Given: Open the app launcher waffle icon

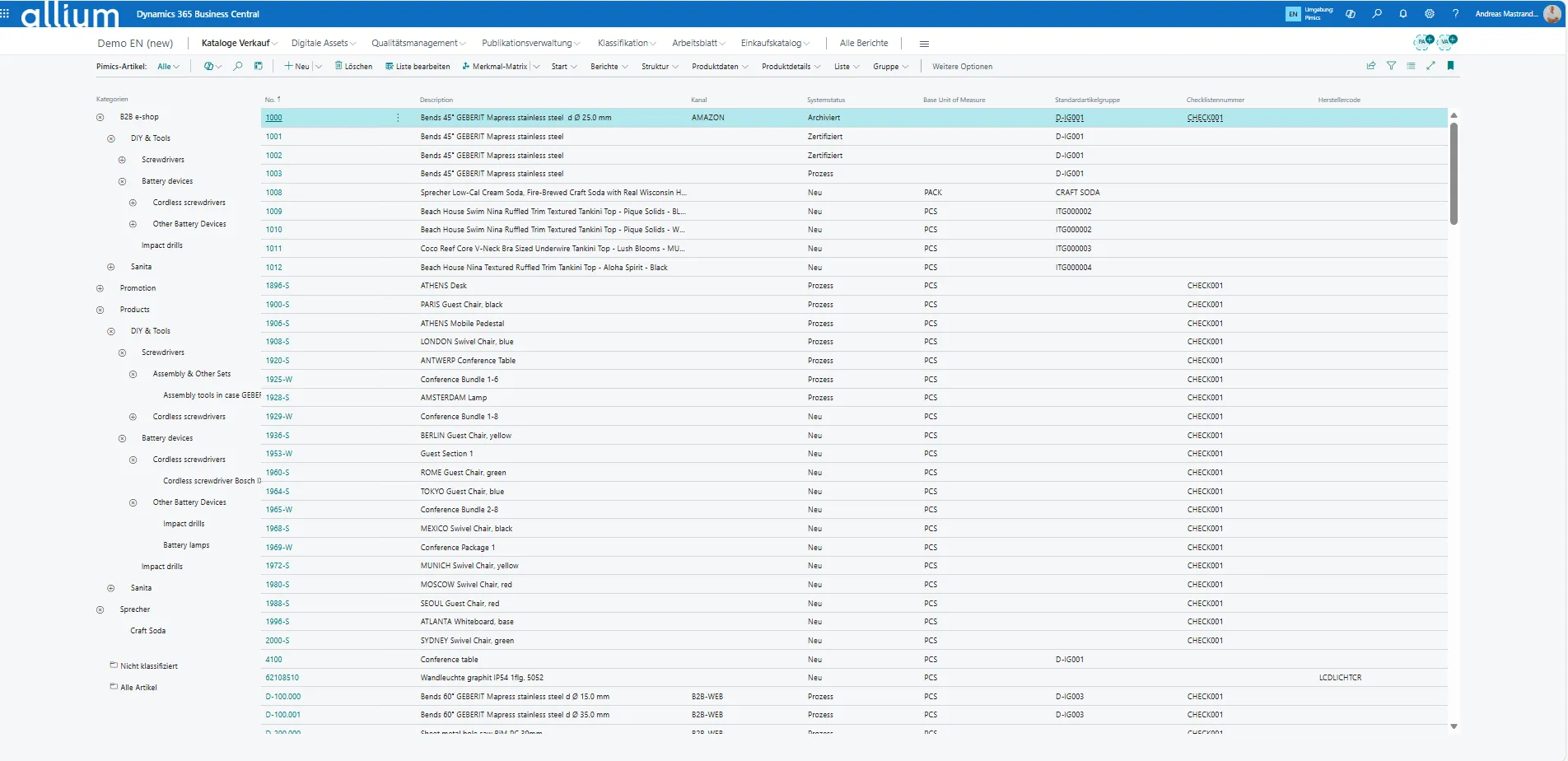Looking at the screenshot, I should click(x=6, y=14).
